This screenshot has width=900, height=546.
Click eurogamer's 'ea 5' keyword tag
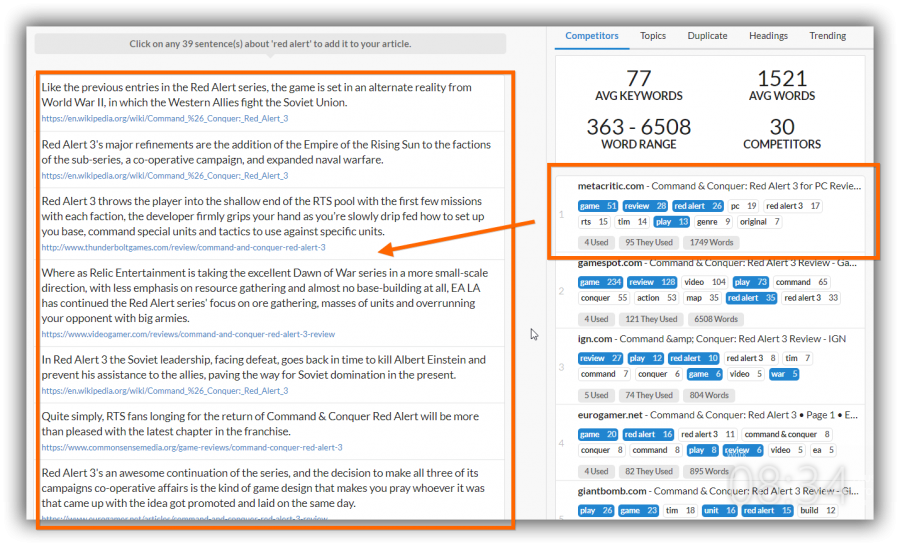pos(822,450)
